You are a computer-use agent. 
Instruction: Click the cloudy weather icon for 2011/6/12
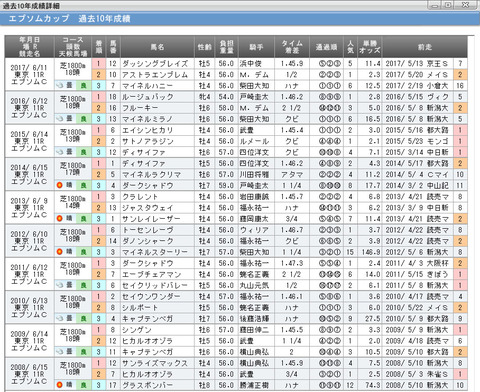coord(60,285)
